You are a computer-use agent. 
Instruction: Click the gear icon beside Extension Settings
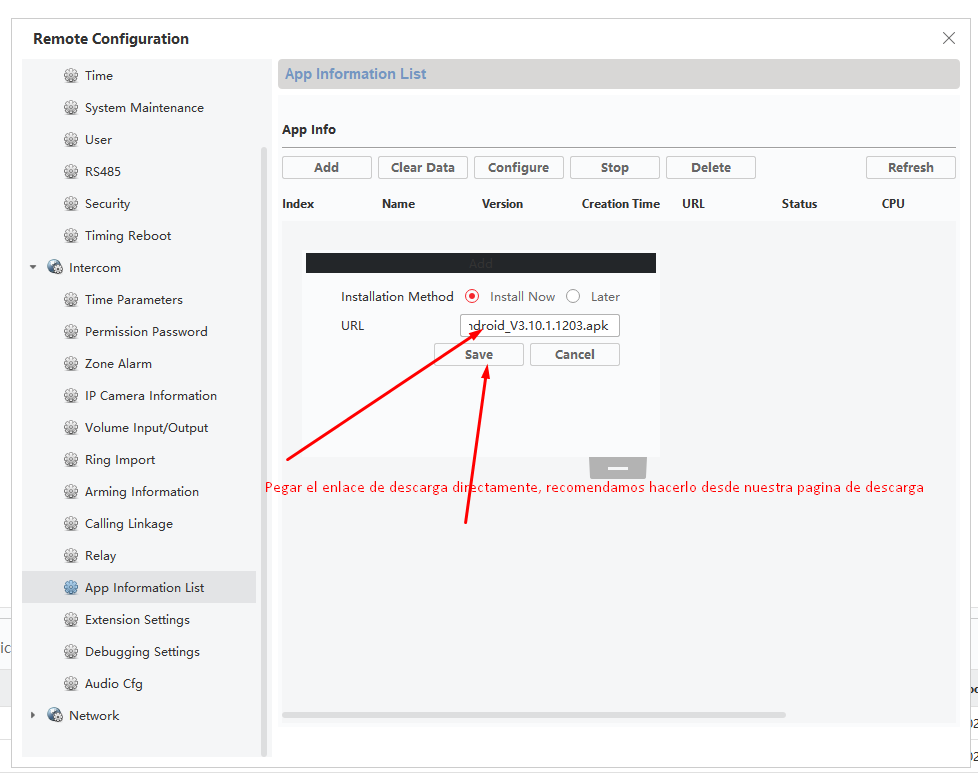[71, 620]
